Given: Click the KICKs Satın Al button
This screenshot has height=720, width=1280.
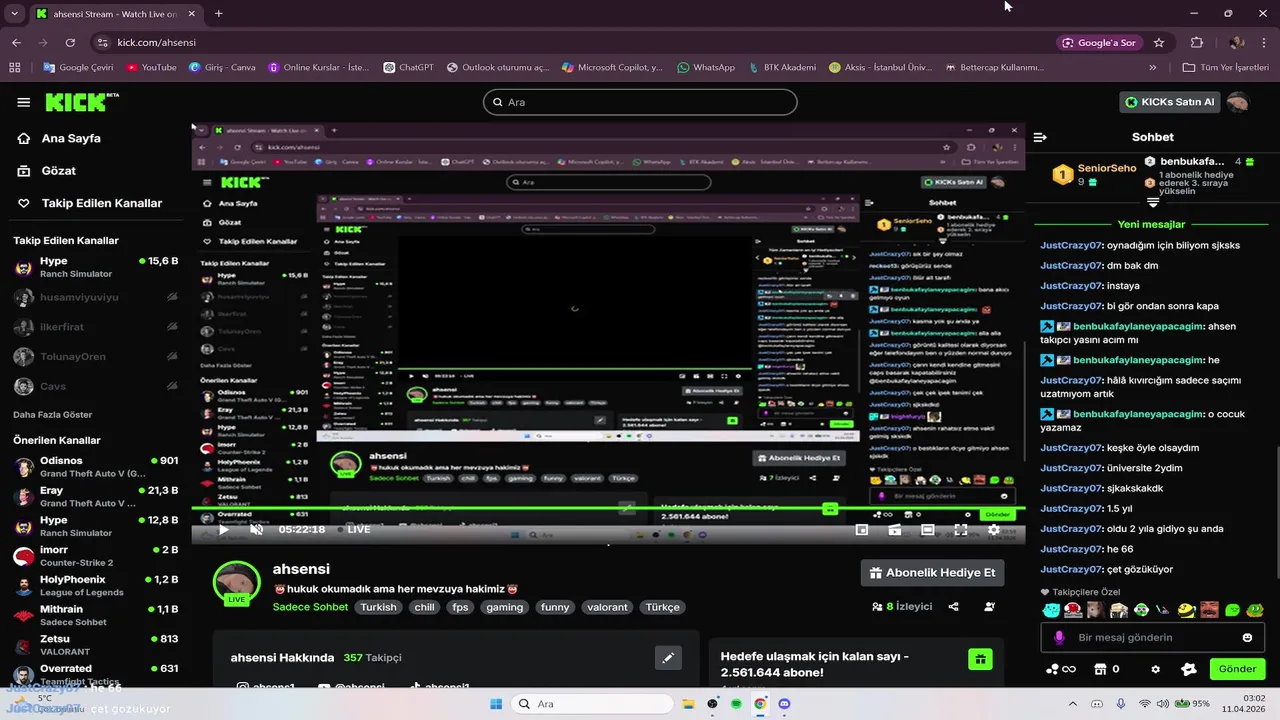Looking at the screenshot, I should click(x=1170, y=102).
